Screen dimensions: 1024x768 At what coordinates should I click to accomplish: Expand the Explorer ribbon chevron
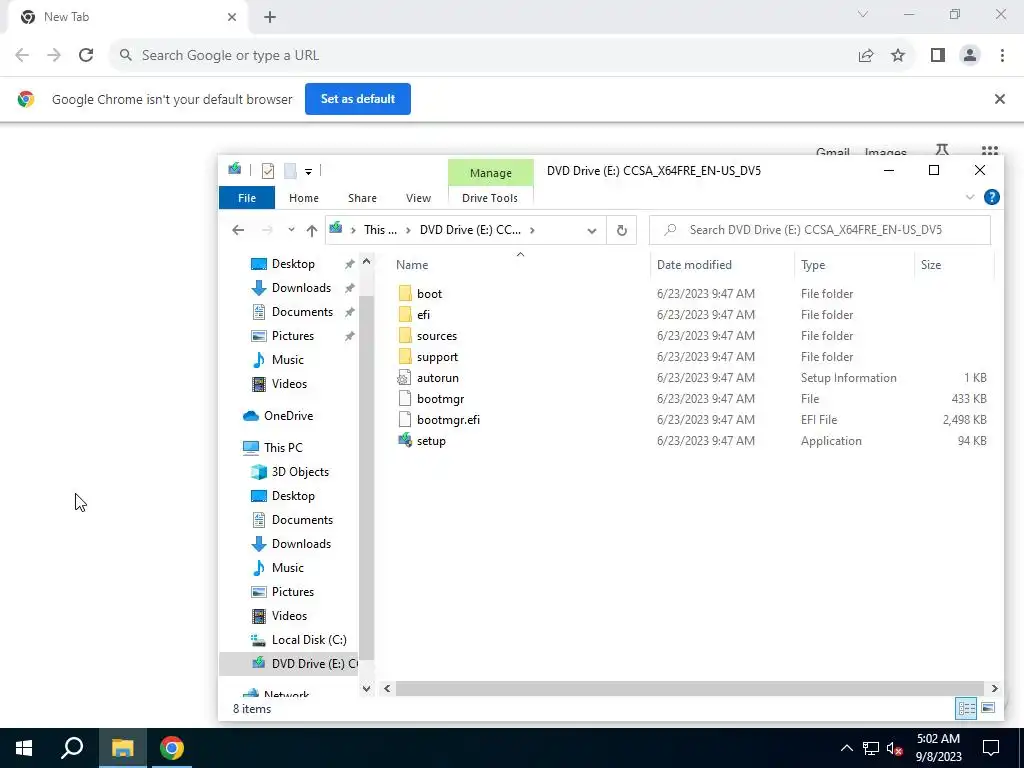tap(970, 197)
